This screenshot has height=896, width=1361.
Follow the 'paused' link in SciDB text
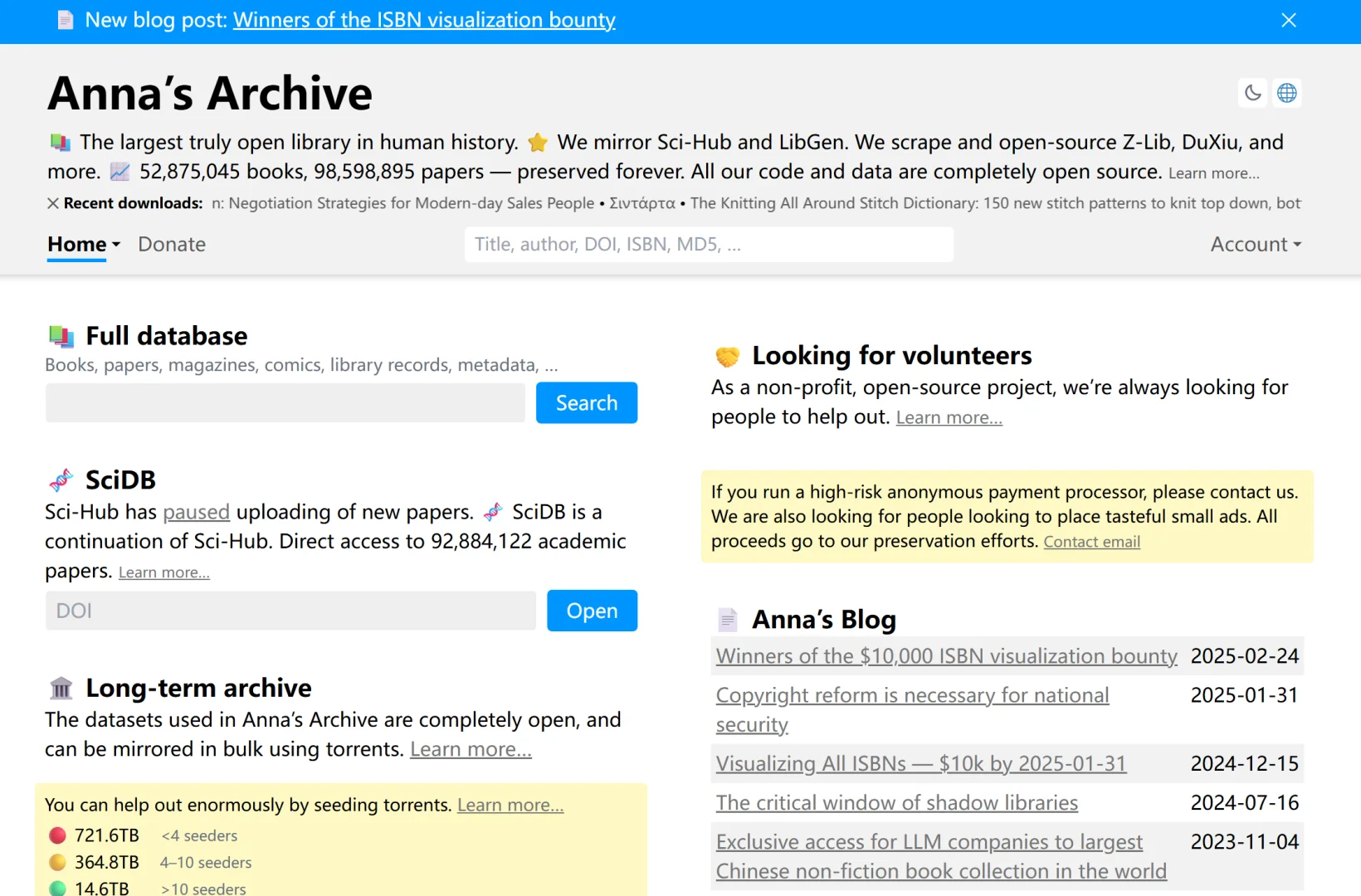(196, 512)
